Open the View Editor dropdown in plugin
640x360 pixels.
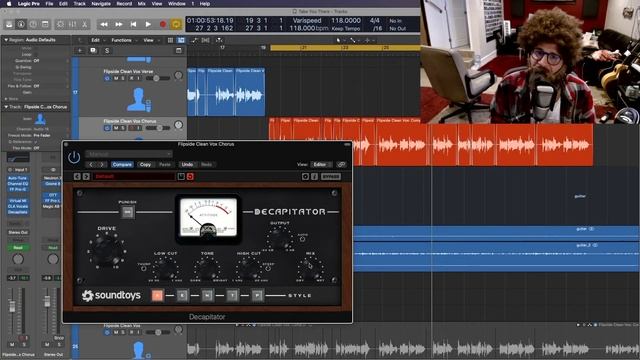pos(322,164)
